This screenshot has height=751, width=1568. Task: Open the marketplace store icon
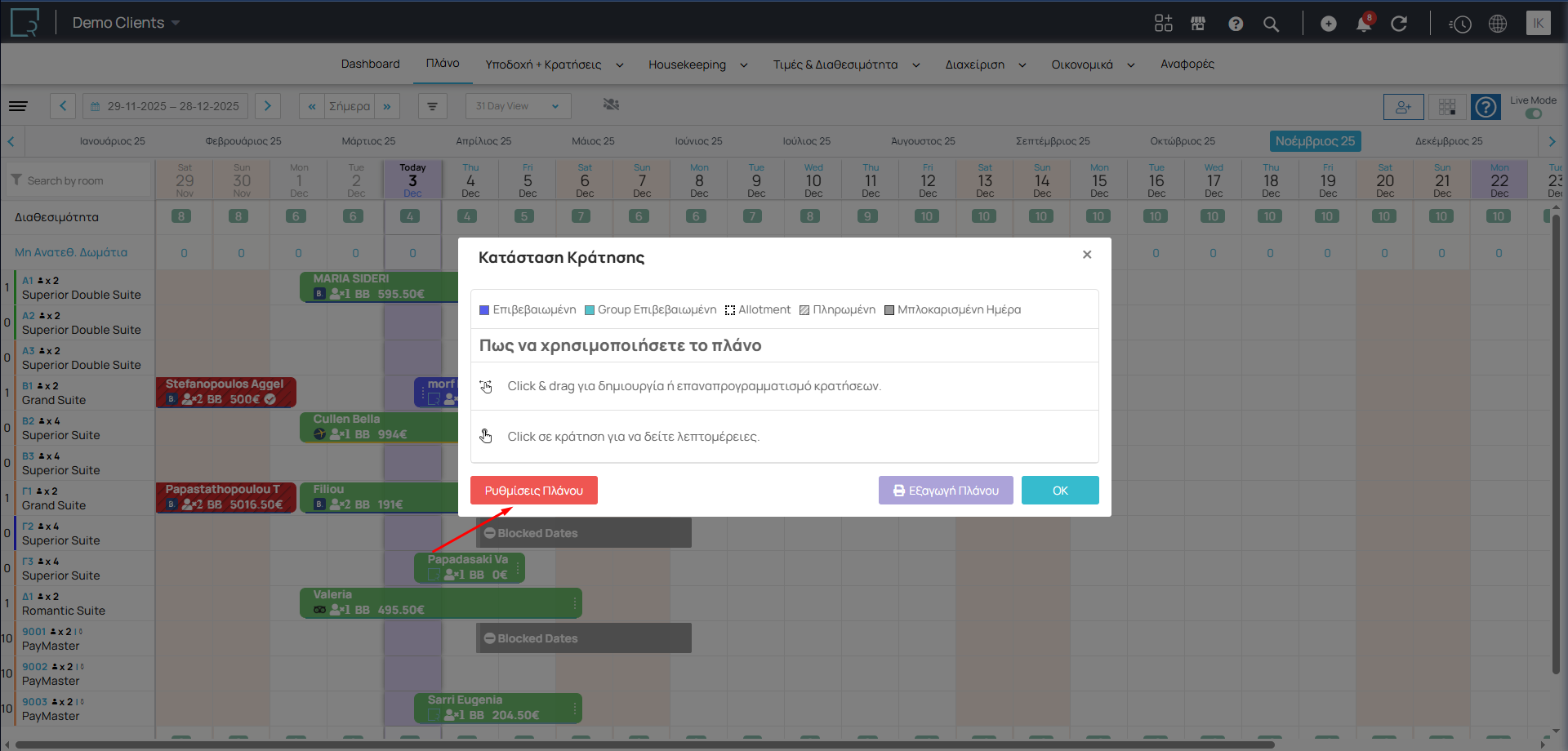1198,24
